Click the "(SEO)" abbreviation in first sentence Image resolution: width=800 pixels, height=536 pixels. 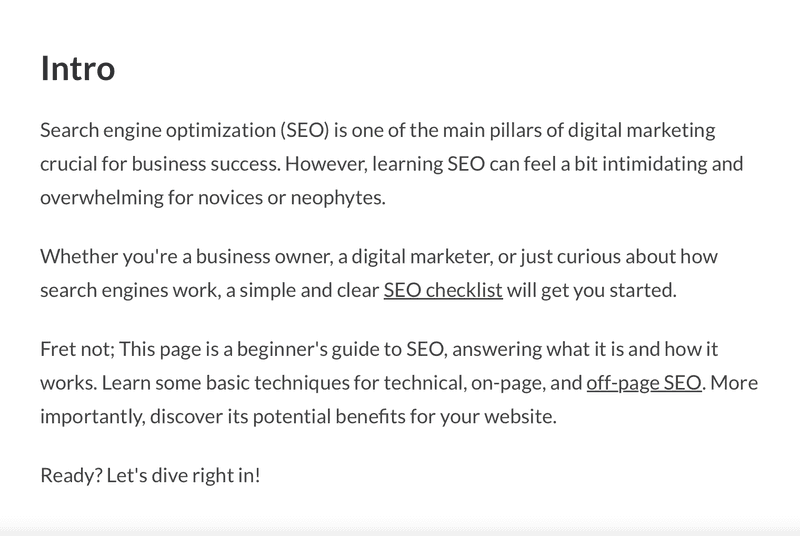coord(305,131)
